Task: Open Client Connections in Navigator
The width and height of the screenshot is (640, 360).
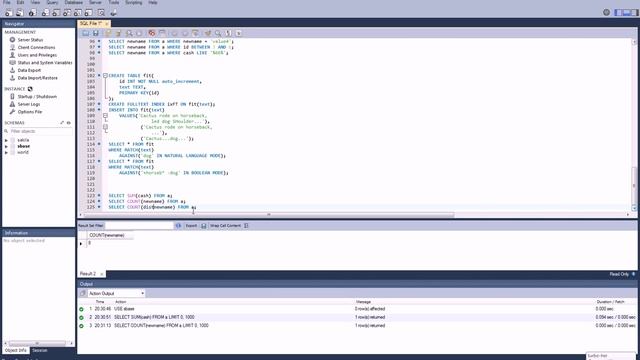Action: 36,47
